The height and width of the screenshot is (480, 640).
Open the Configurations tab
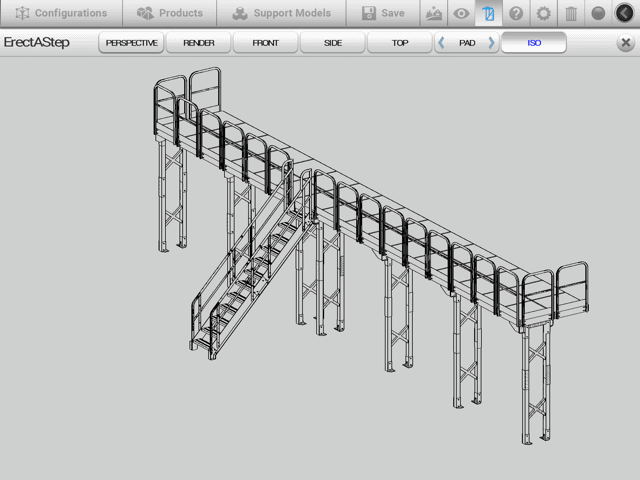click(61, 14)
